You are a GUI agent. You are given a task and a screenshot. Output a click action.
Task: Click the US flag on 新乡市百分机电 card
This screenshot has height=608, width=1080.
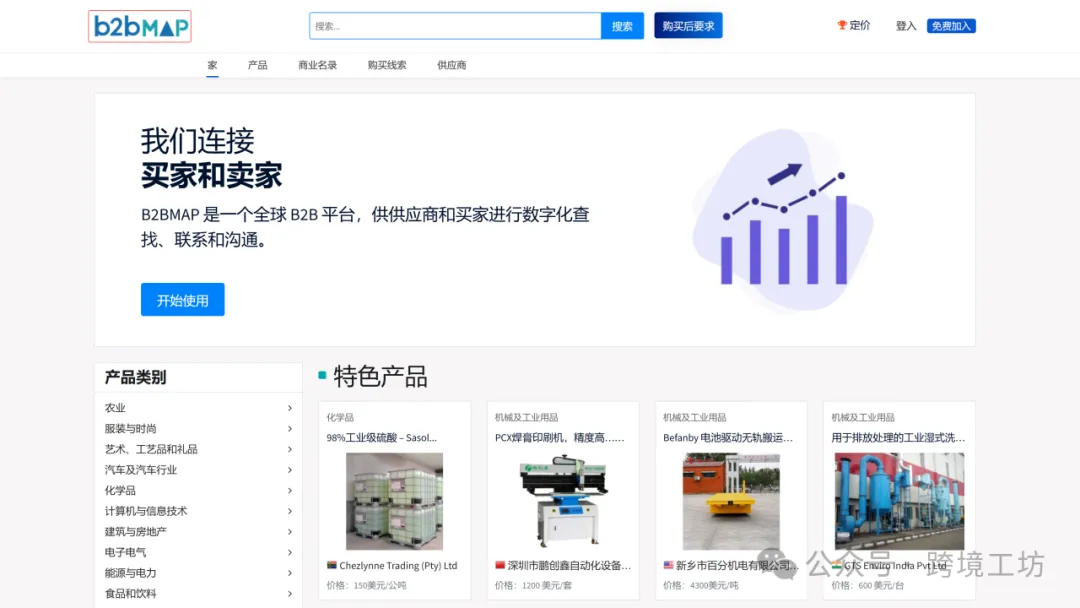point(667,564)
